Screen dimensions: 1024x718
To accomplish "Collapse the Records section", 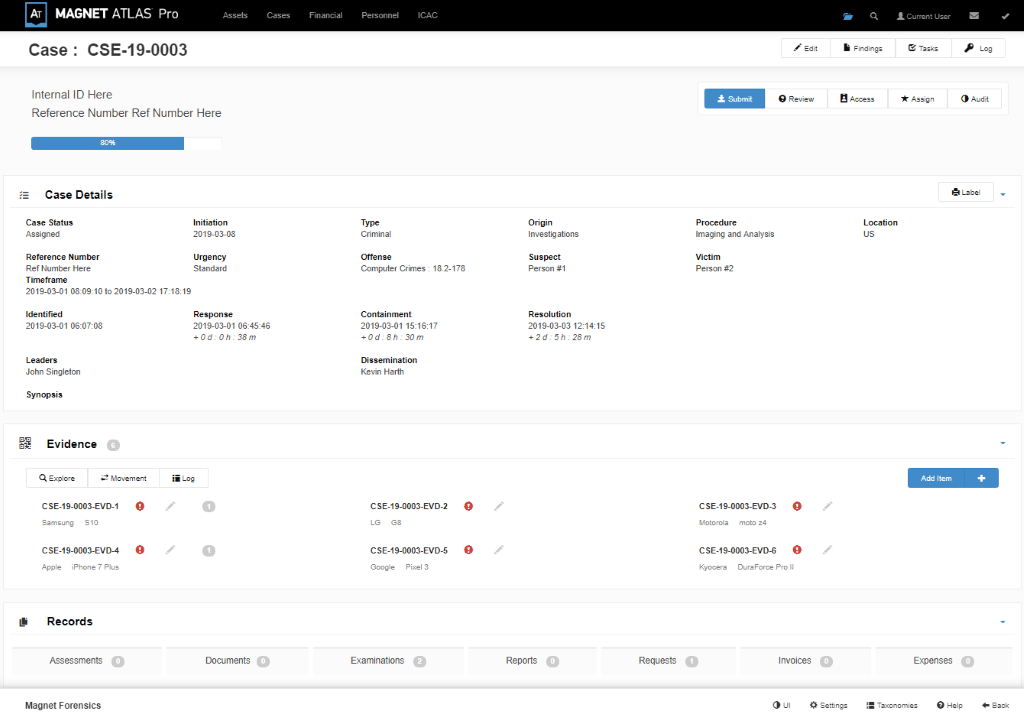I will click(1003, 622).
